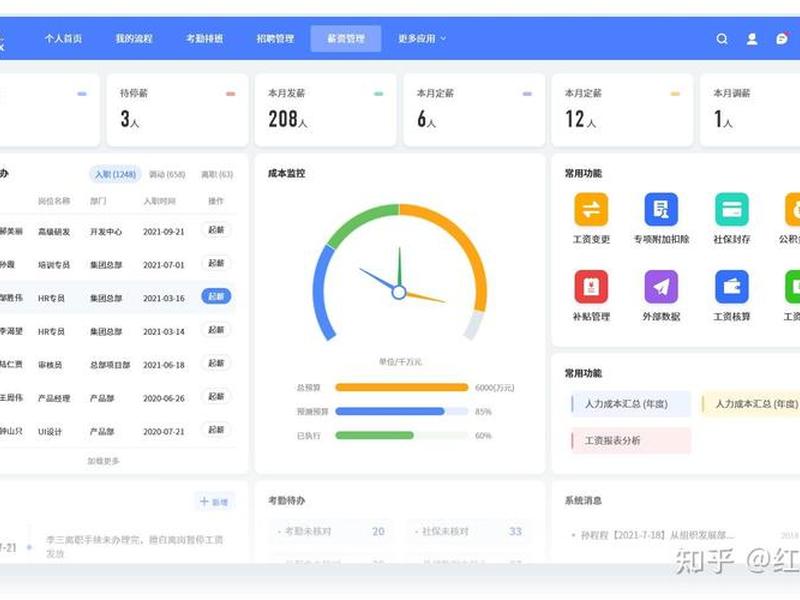800x600 pixels.
Task: Click 起薪 for the 2021-03-14 row
Action: coord(216,330)
